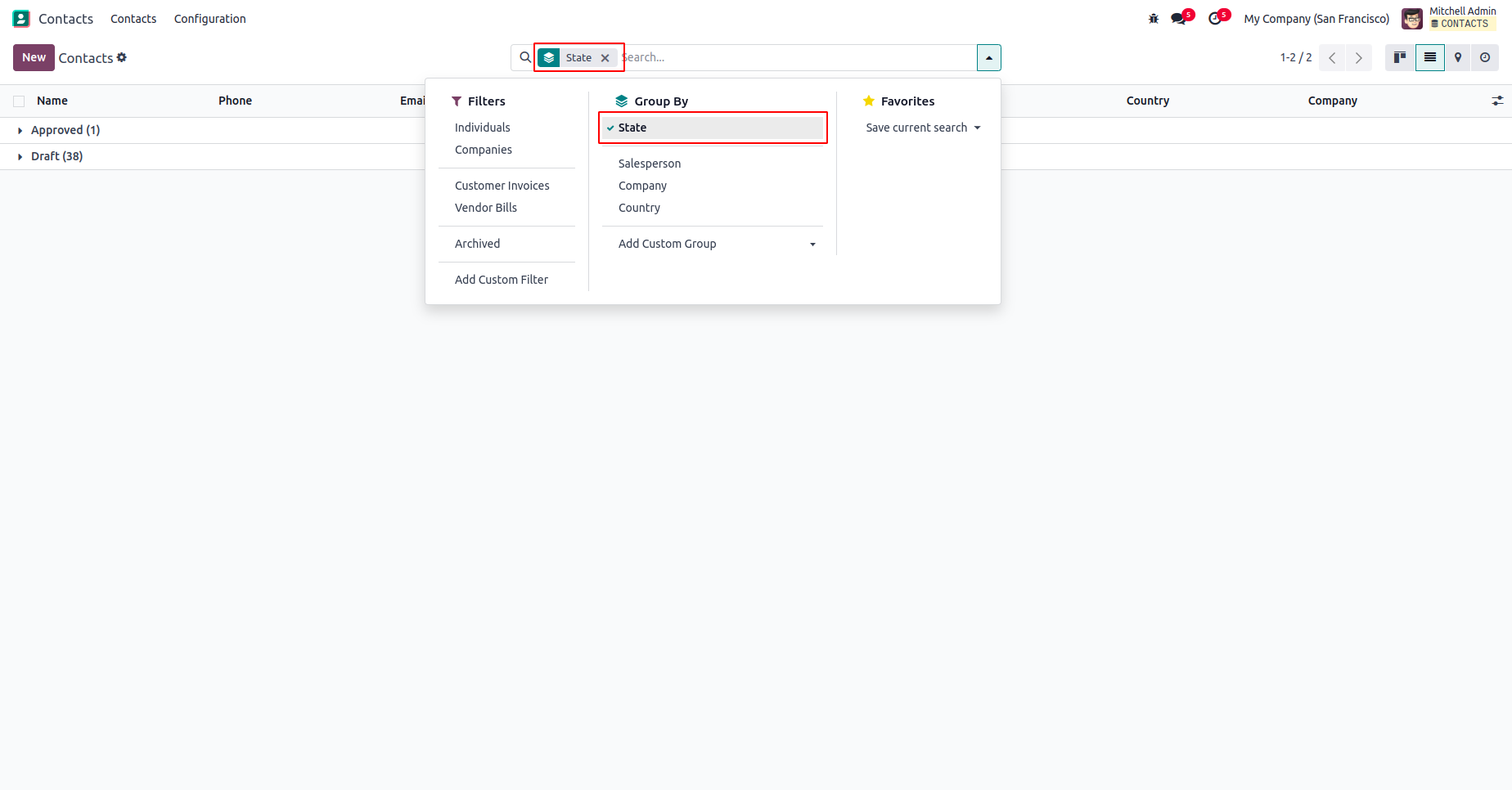Viewport: 1512px width, 790px height.
Task: Switch to Activity view
Action: [x=1485, y=57]
